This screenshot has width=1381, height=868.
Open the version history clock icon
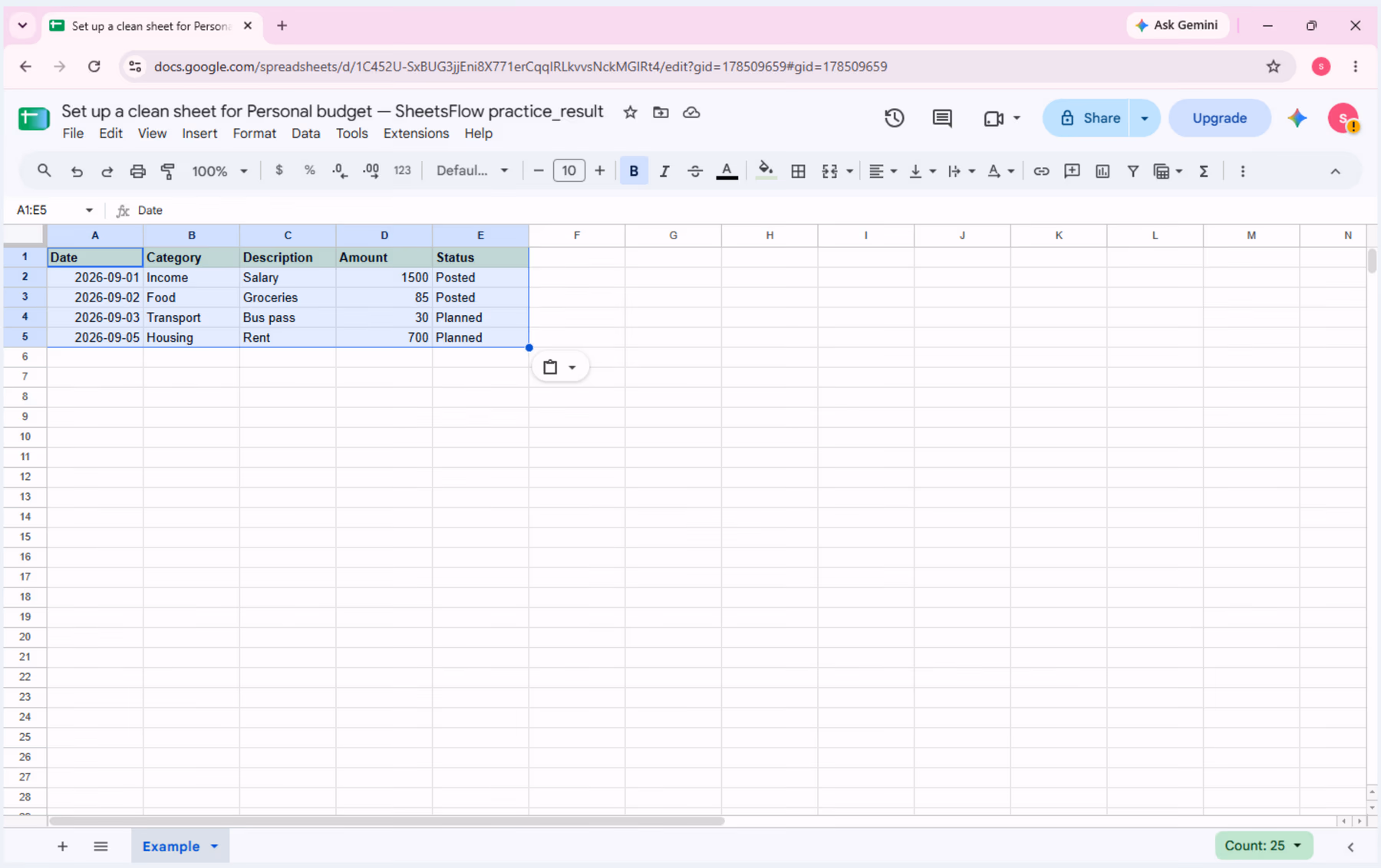(894, 118)
